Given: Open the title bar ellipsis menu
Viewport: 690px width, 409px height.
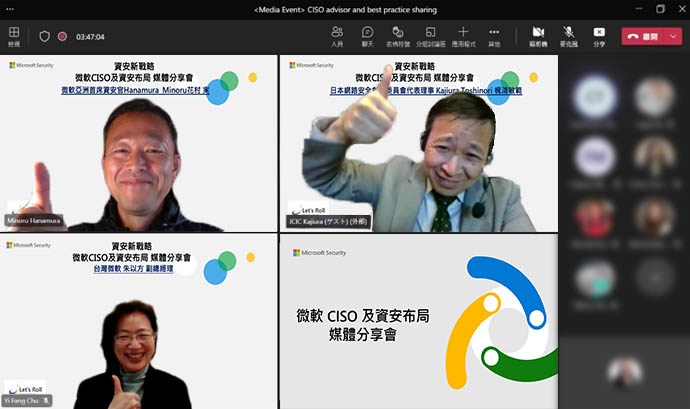Looking at the screenshot, I should pos(10,9).
